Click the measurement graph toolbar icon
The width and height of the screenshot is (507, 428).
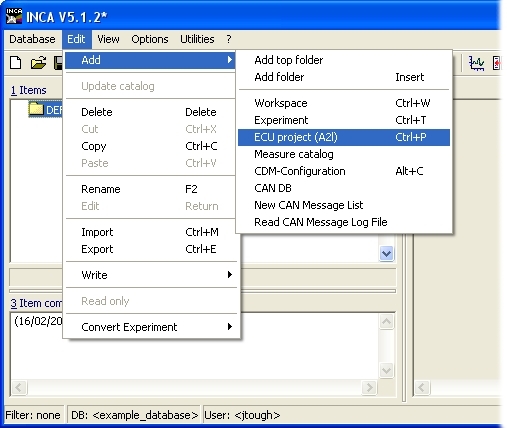point(477,63)
